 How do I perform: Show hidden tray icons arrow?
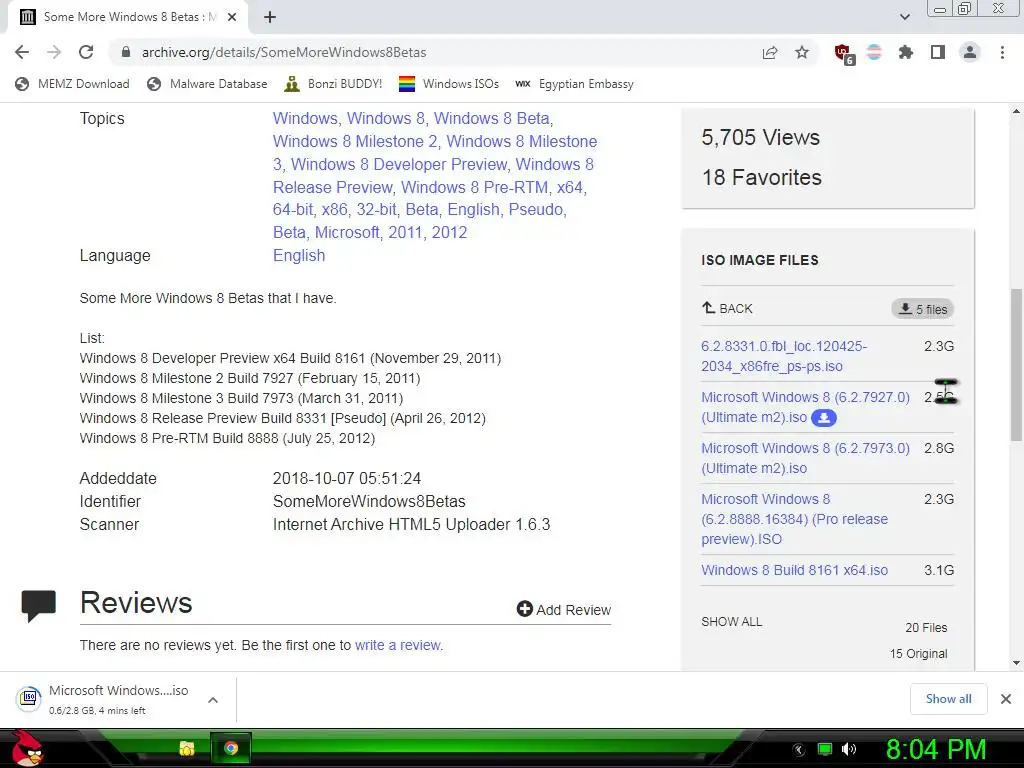pos(799,750)
